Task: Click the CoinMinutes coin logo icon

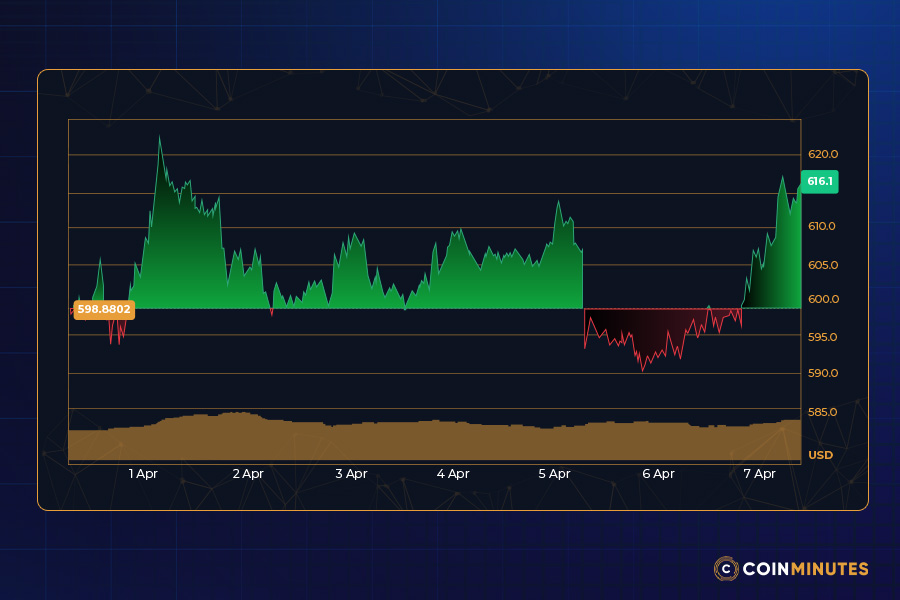Action: [726, 569]
